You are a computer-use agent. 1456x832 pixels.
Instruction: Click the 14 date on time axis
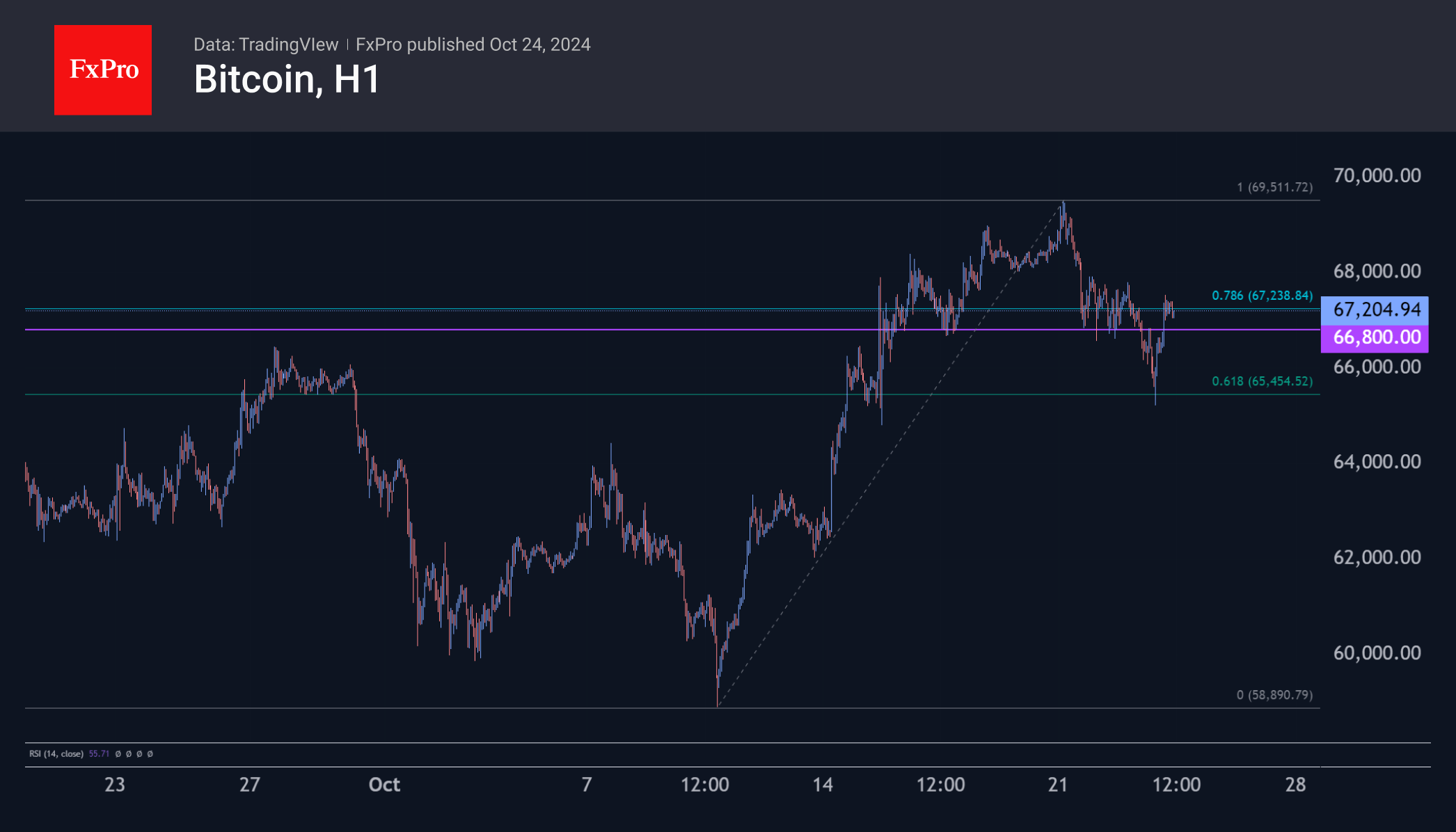click(823, 785)
